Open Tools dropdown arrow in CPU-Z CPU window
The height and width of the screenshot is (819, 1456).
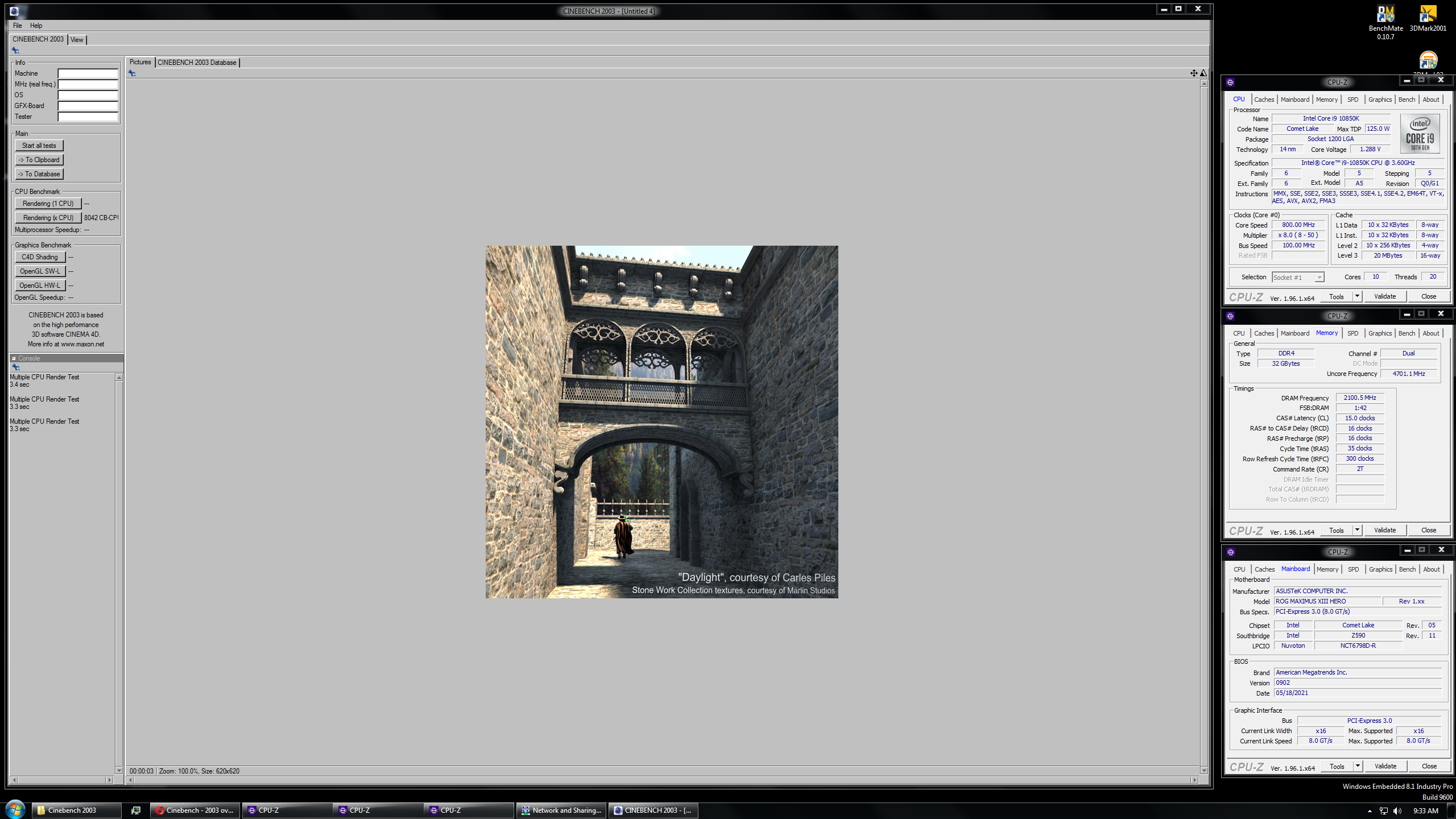click(x=1357, y=296)
